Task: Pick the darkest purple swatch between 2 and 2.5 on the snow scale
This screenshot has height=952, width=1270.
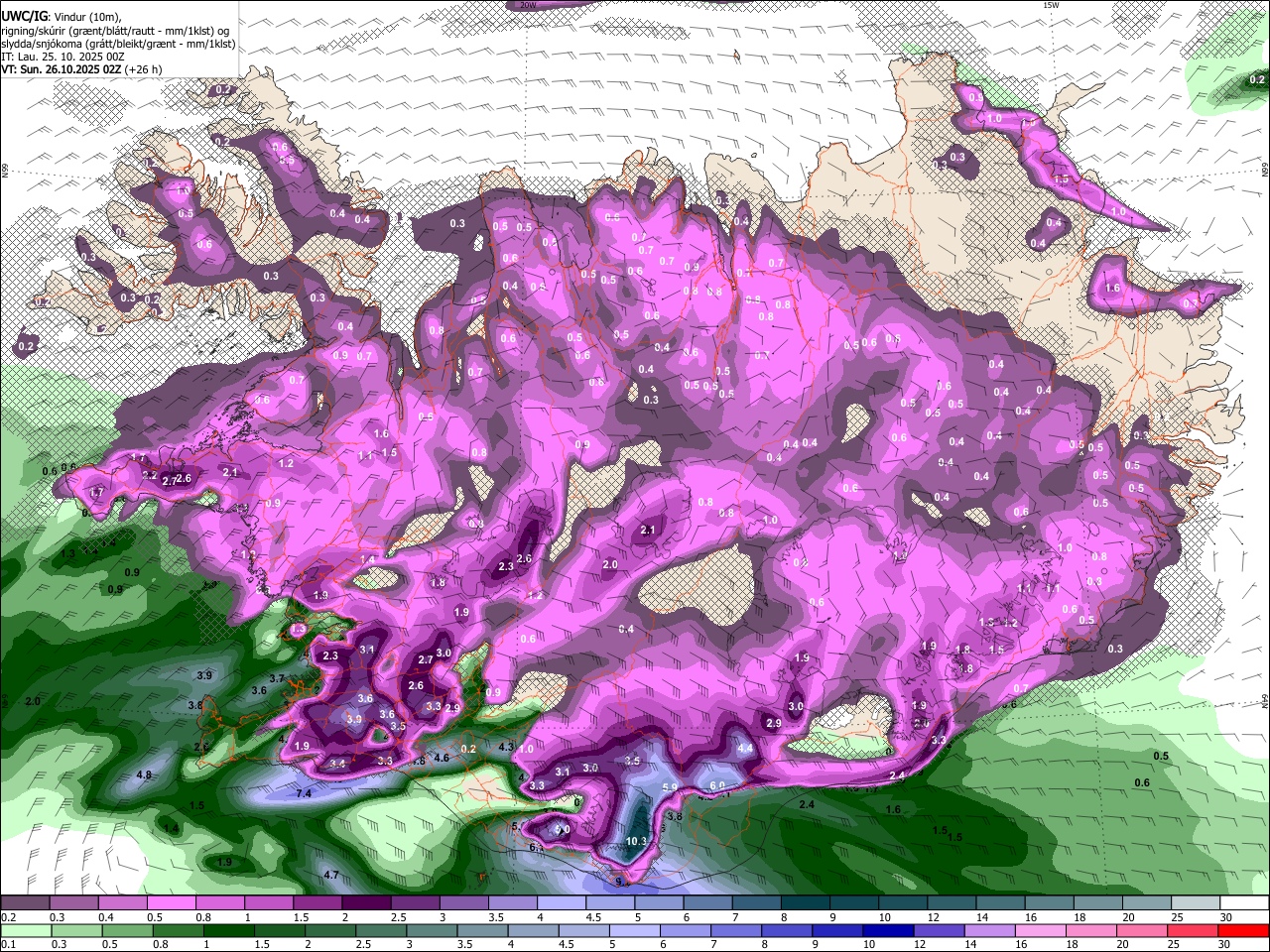Action: click(366, 903)
